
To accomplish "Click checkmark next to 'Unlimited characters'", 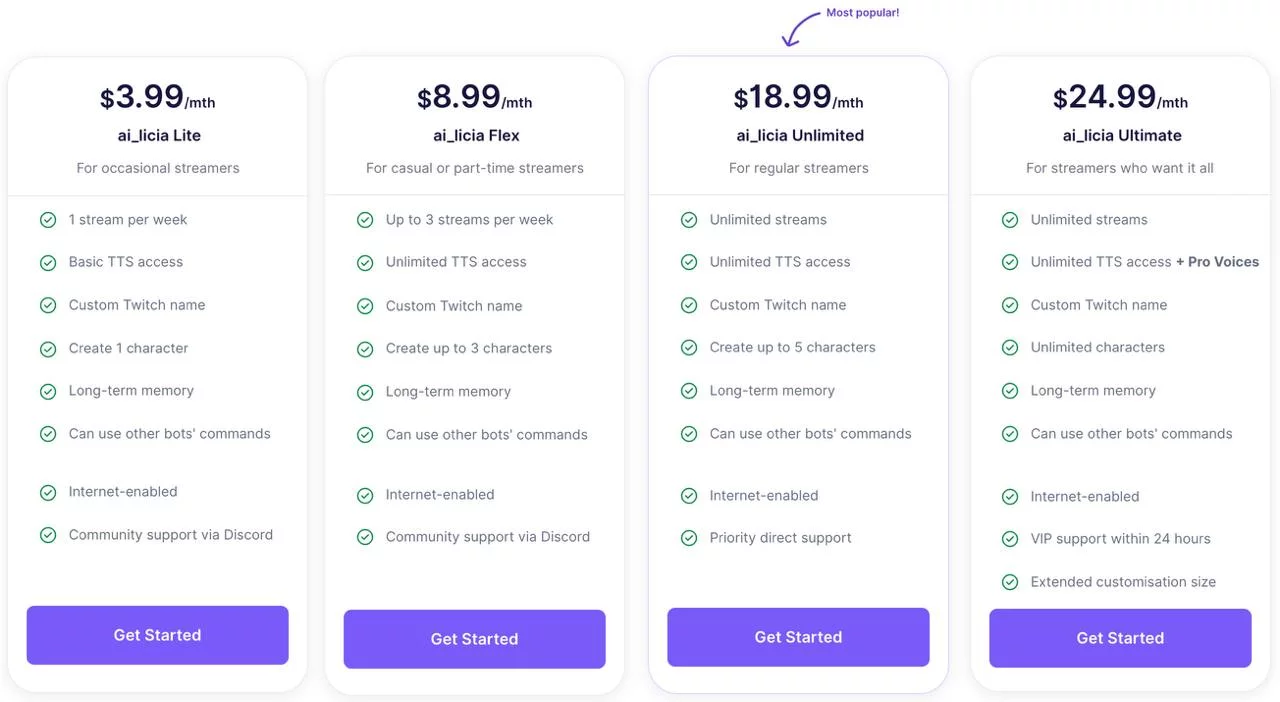I will (1010, 348).
